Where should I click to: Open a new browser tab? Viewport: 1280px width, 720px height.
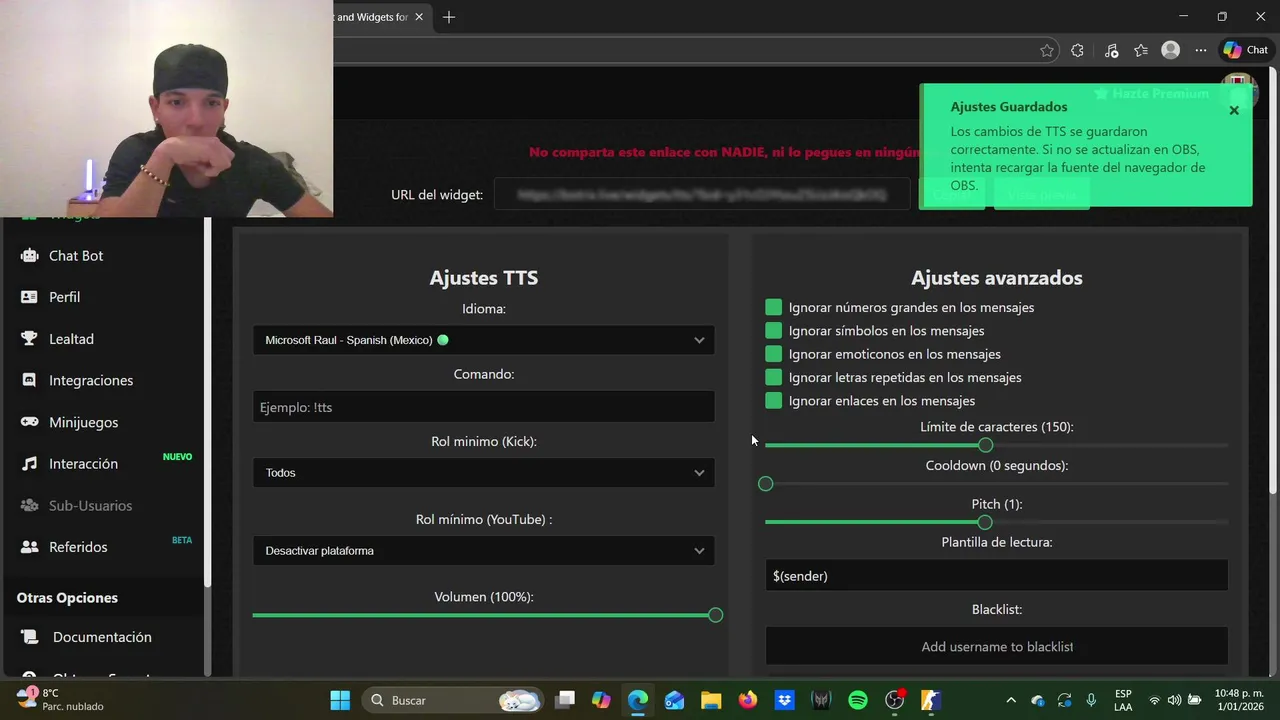449,17
